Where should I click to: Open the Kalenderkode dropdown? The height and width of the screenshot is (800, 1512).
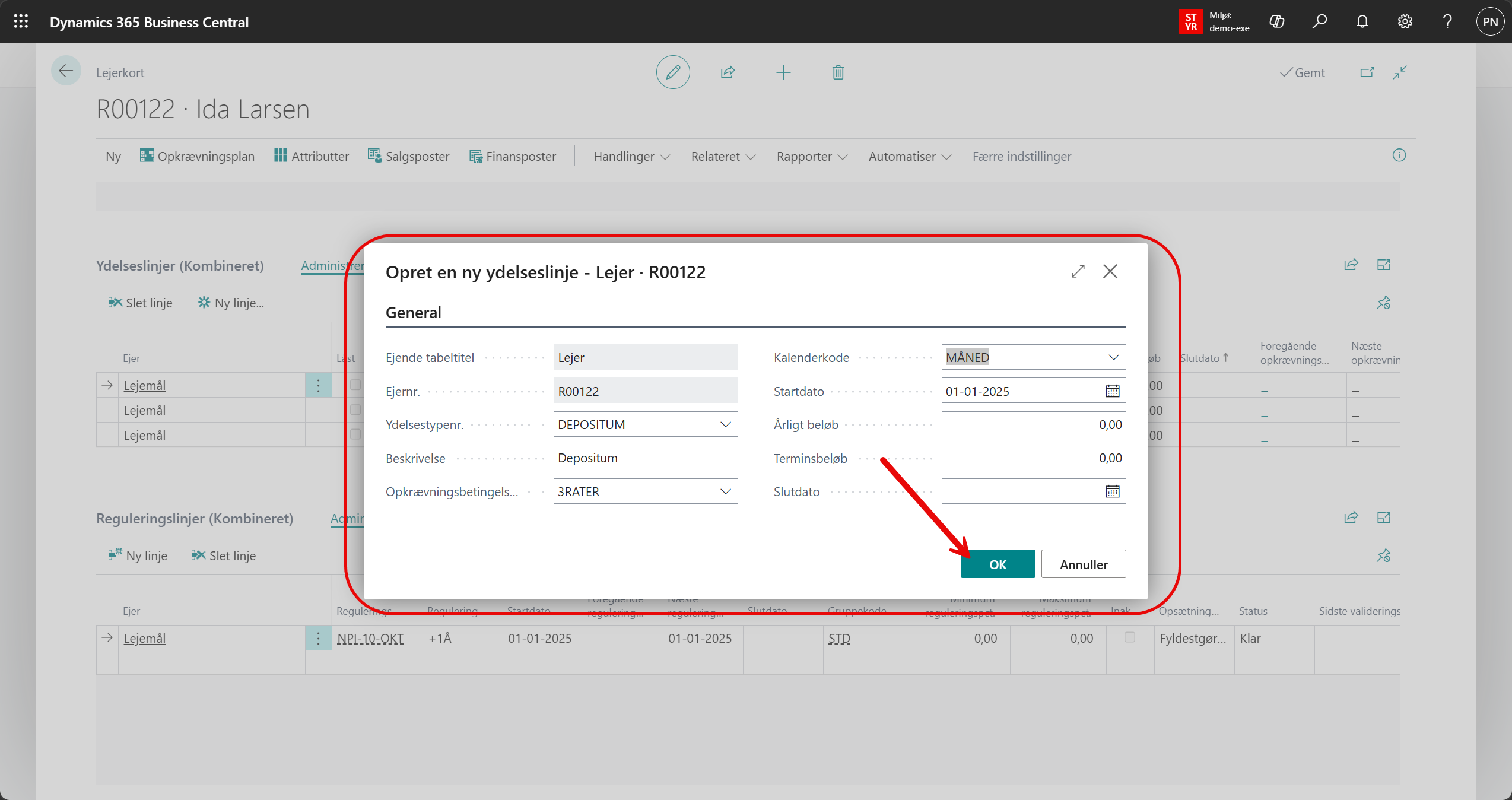click(1113, 357)
